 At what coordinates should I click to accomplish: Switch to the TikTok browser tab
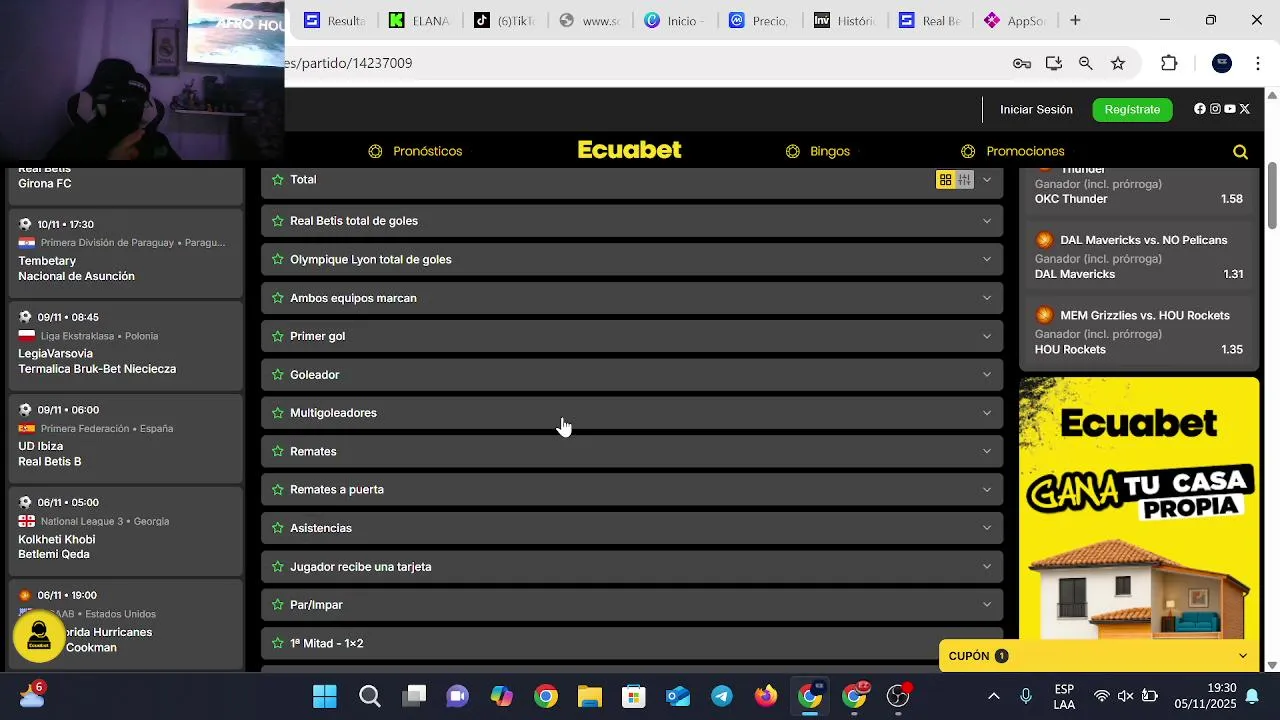click(505, 20)
